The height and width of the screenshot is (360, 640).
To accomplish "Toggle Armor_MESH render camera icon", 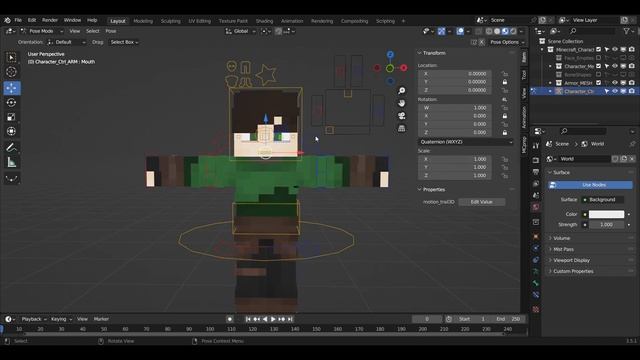I will click(x=632, y=83).
